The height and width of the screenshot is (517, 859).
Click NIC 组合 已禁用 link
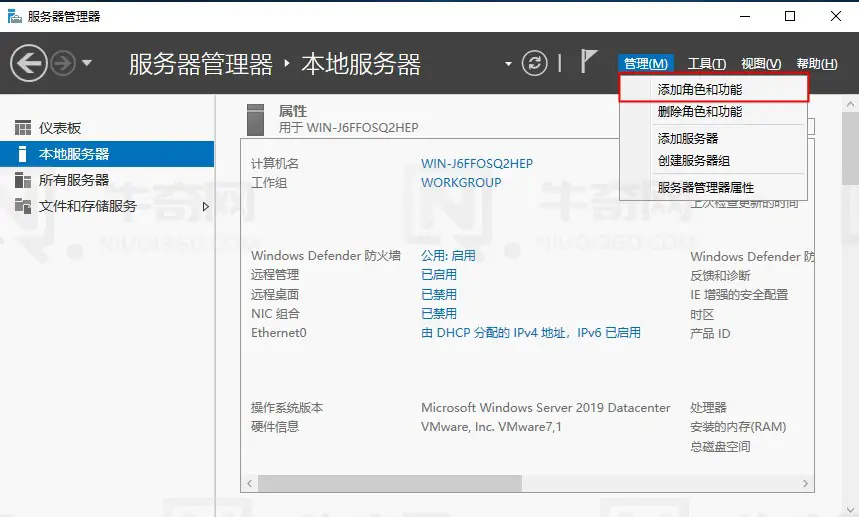click(x=439, y=314)
